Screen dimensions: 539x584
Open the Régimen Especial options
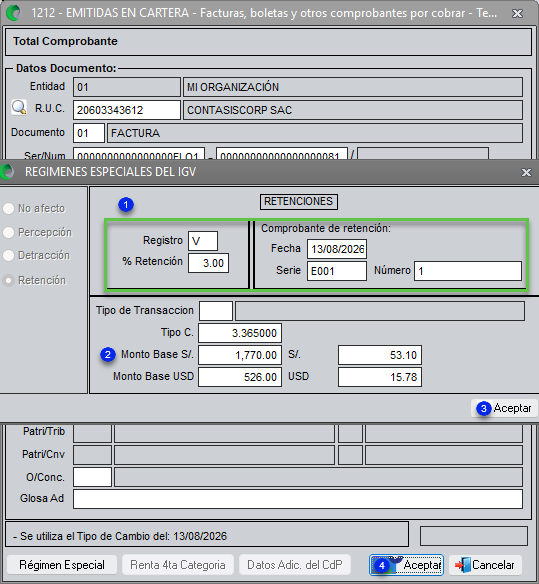62,565
